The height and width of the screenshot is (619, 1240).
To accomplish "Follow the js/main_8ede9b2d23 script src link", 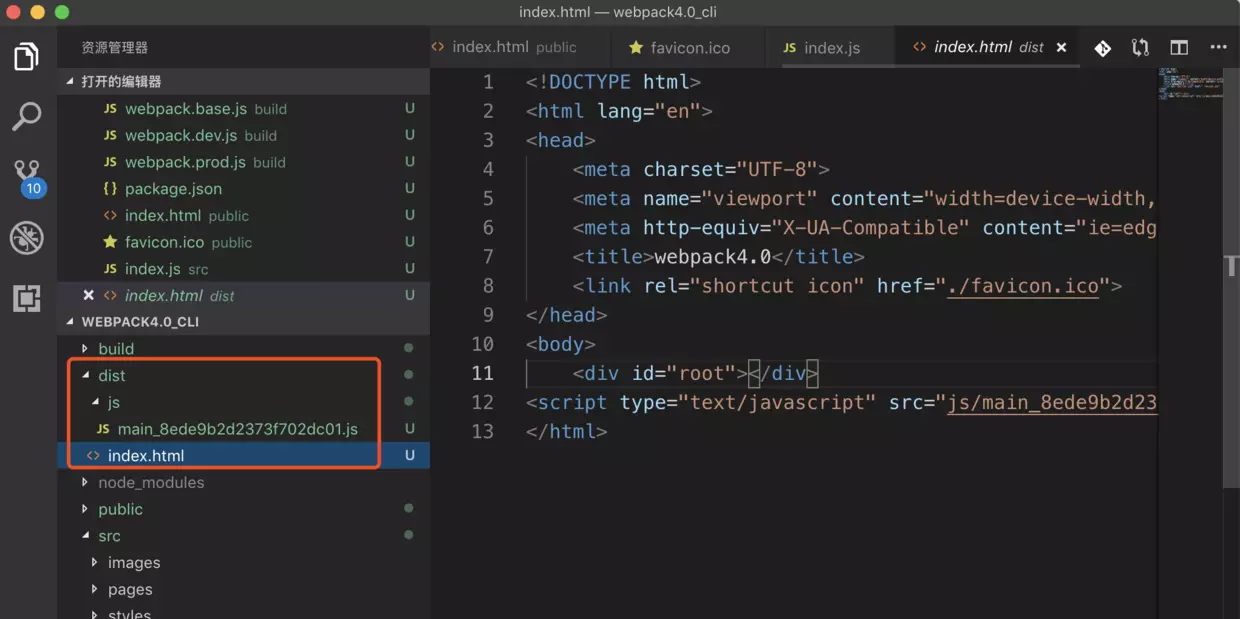I will click(x=1052, y=402).
